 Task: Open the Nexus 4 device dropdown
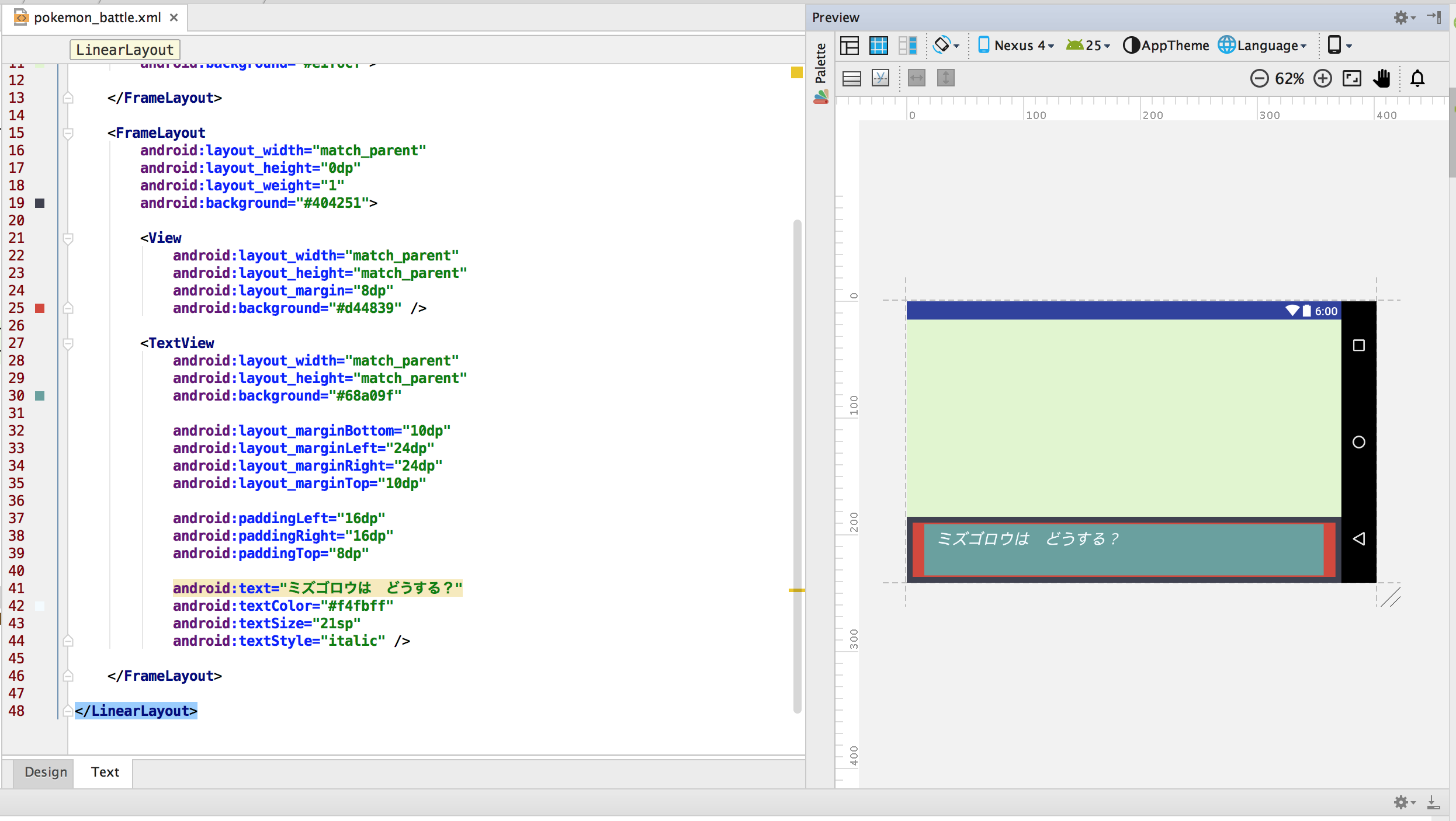tap(1016, 46)
